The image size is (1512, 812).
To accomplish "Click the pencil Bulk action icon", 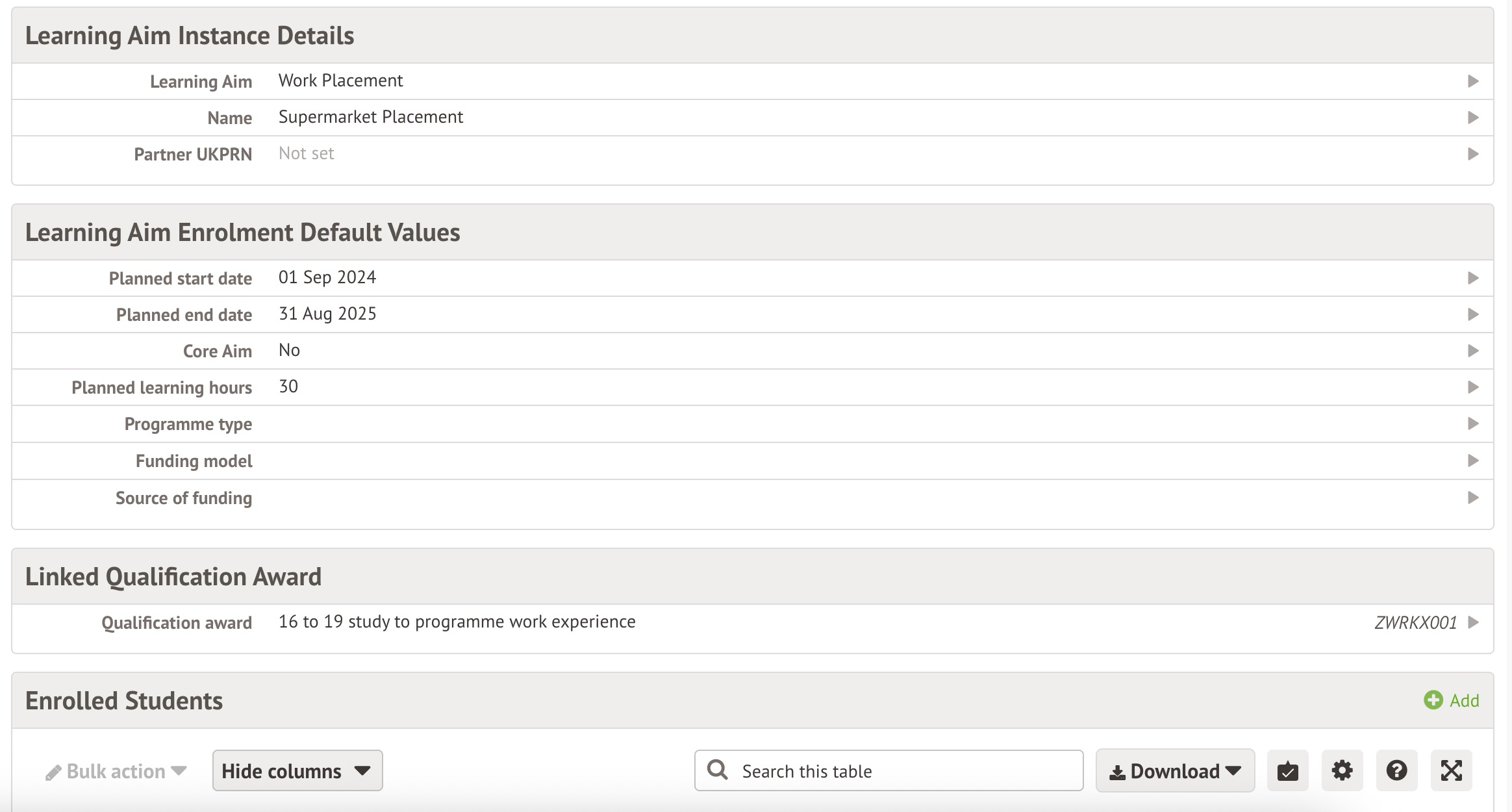I will [53, 772].
